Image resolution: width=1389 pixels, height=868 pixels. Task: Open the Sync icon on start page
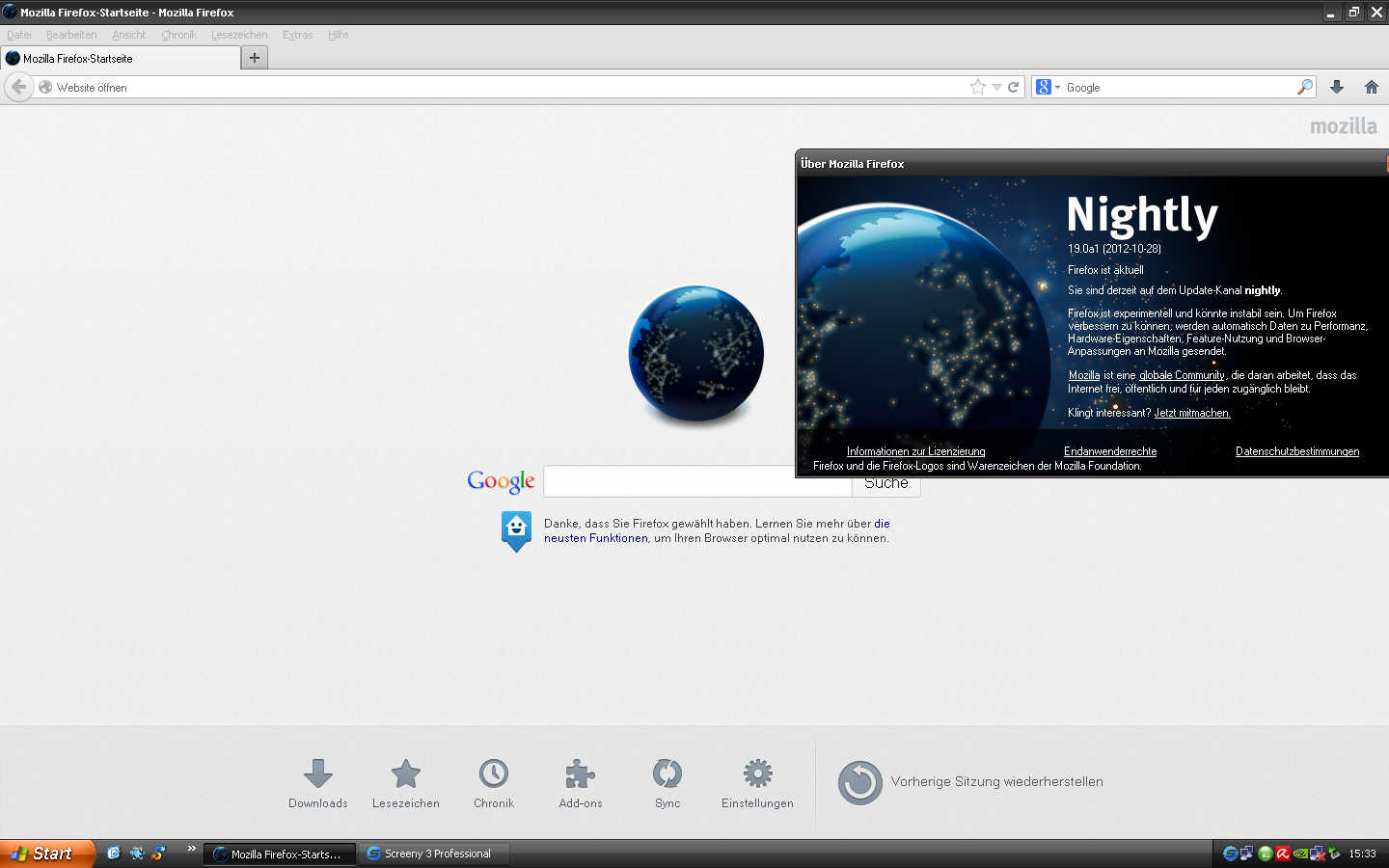coord(667,773)
